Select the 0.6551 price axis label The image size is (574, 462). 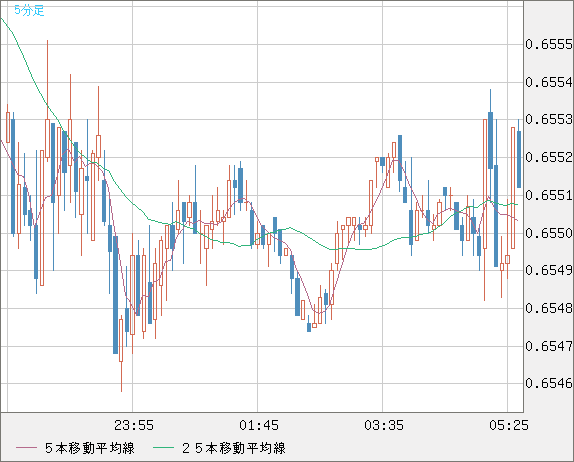click(x=549, y=195)
